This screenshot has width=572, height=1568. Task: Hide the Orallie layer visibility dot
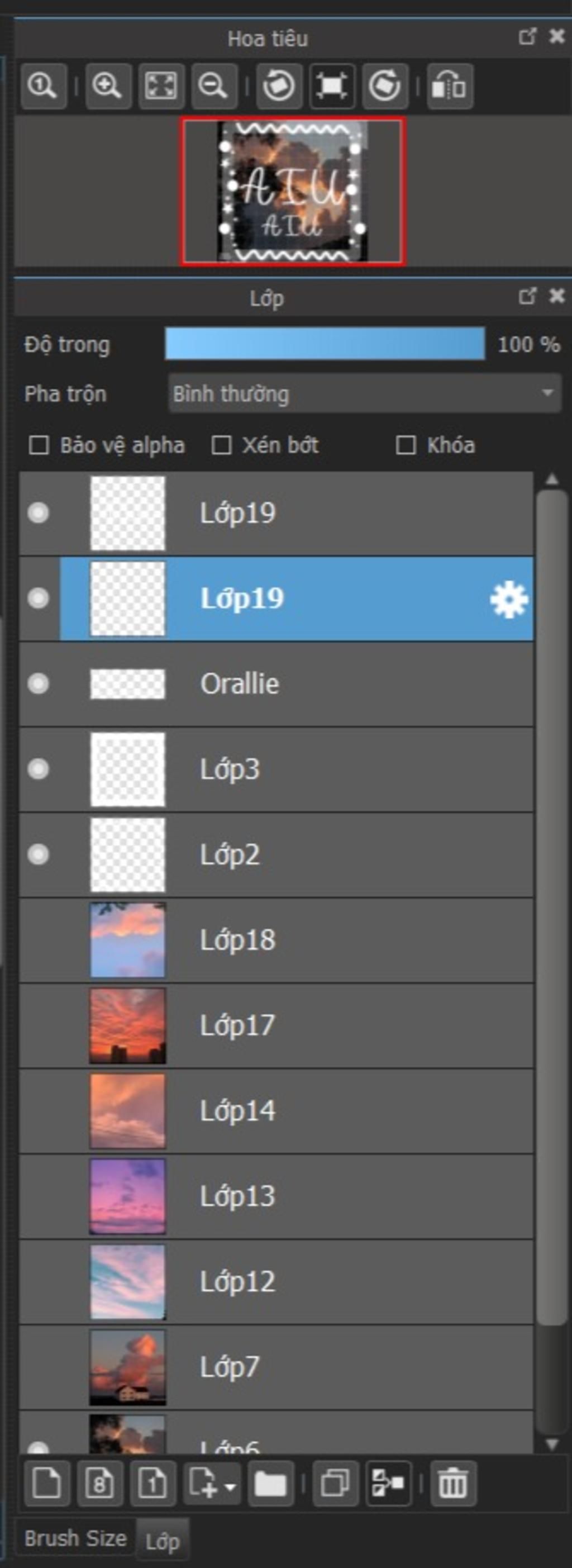click(x=39, y=683)
